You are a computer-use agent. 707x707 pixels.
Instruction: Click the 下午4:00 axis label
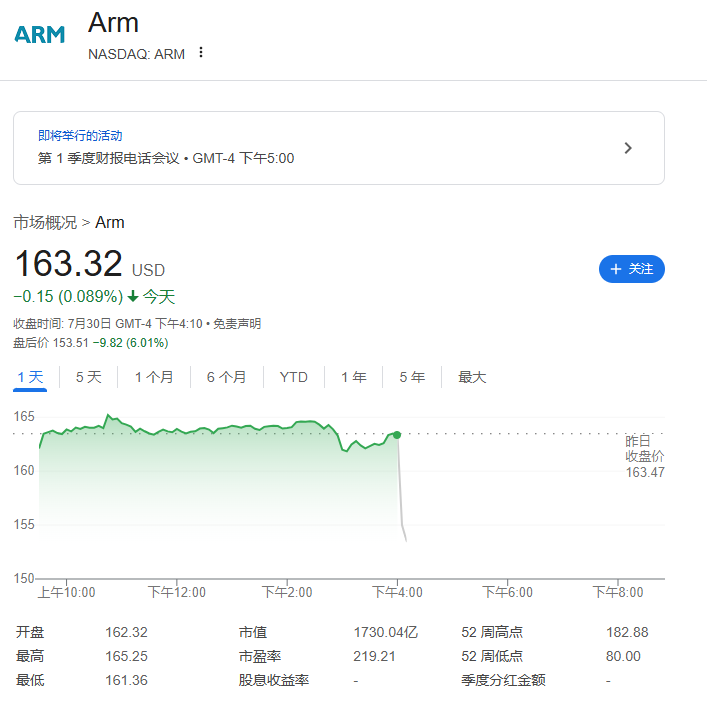[397, 592]
